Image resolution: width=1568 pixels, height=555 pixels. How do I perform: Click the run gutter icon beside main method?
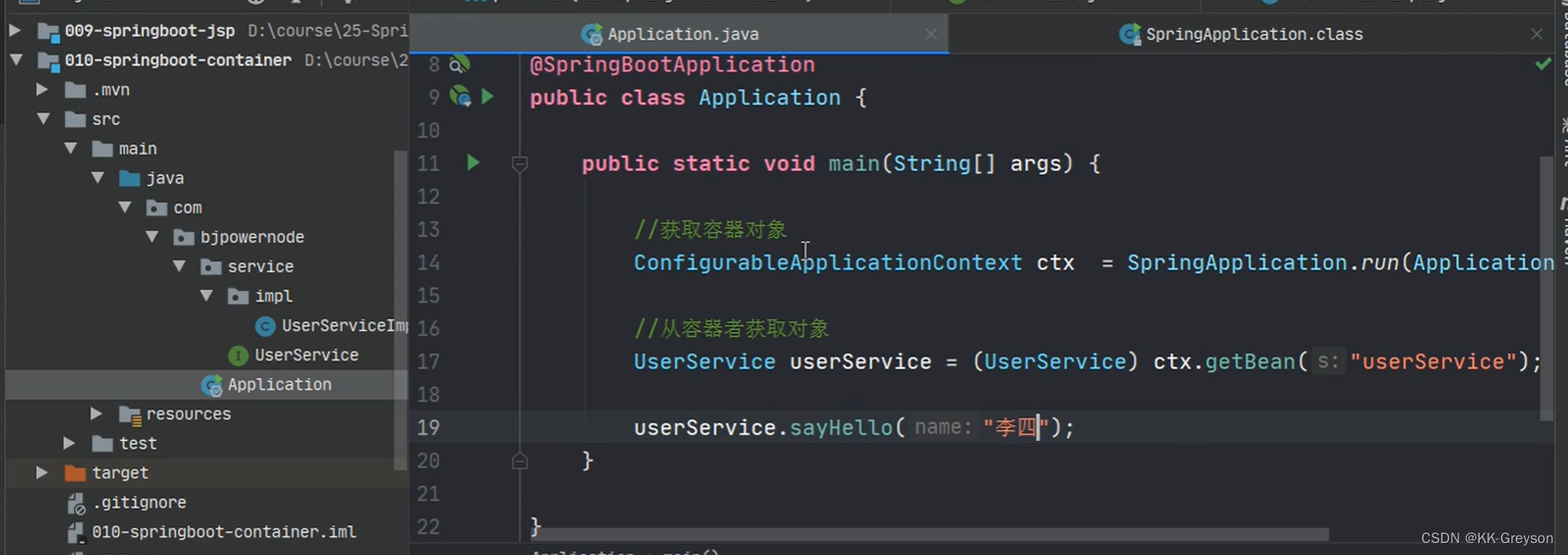coord(473,163)
